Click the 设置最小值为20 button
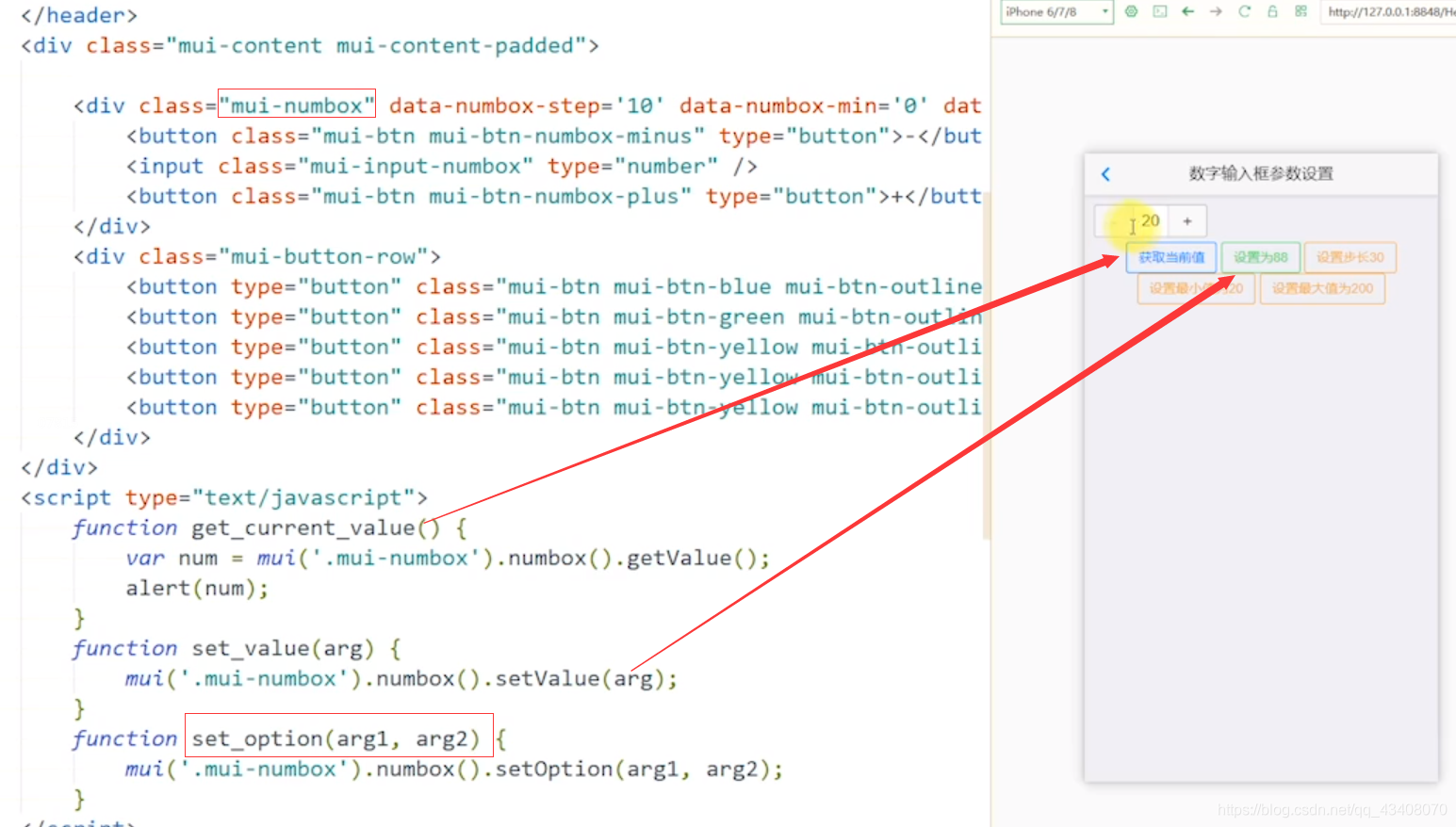Screen dimensions: 1456x827 1196,288
